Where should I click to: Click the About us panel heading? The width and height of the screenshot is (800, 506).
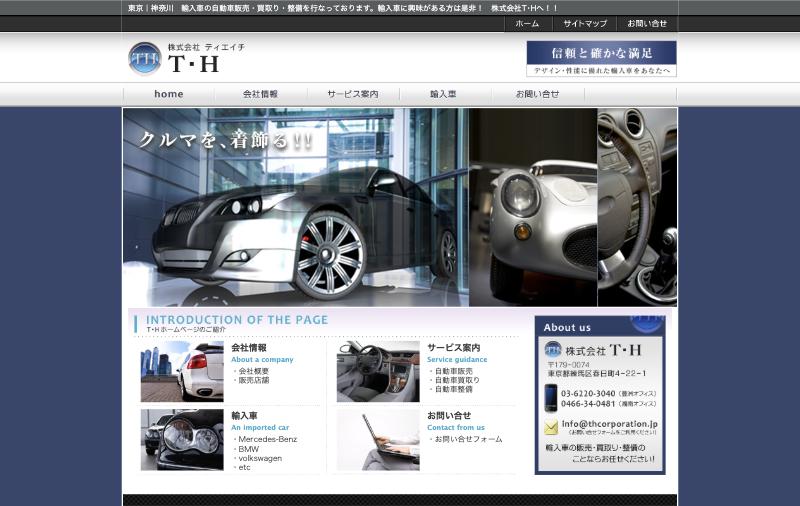[567, 327]
